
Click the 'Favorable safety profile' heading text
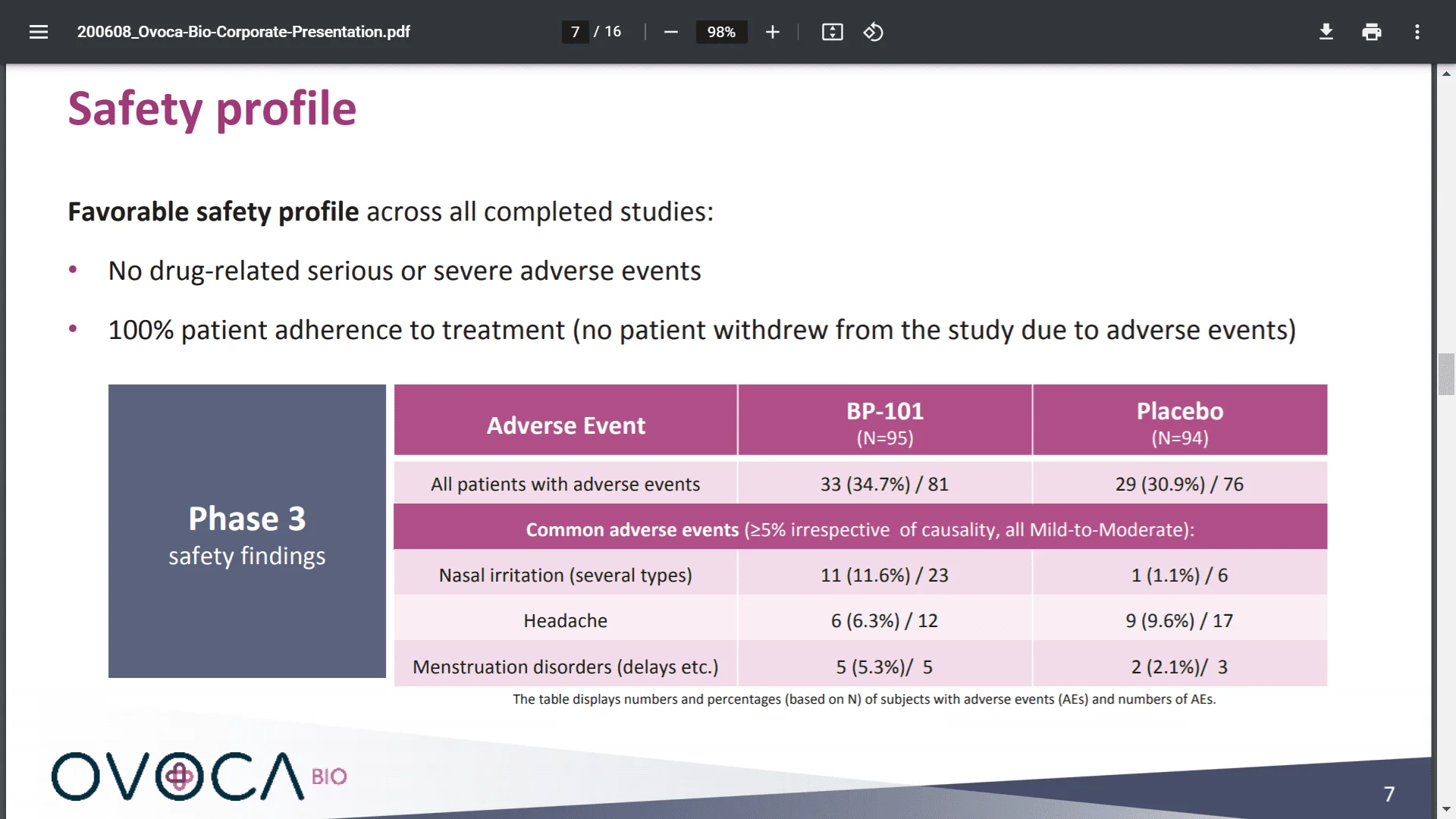coord(213,212)
